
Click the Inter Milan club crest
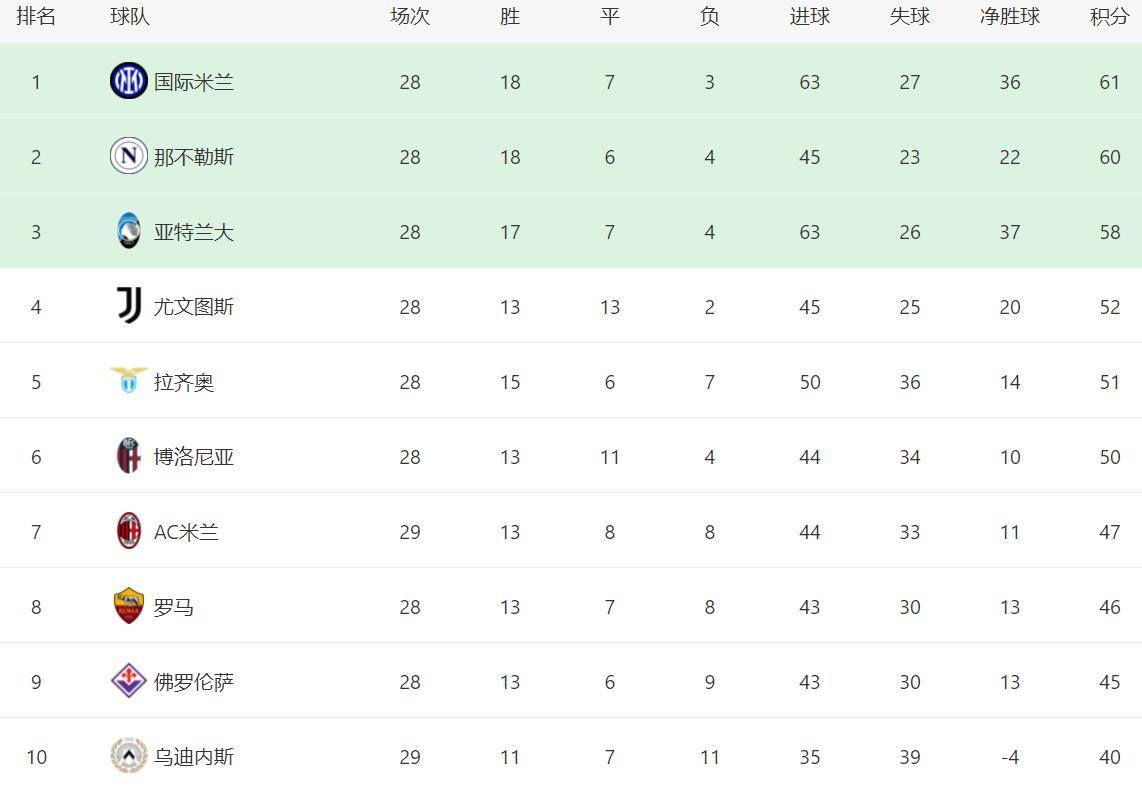[x=129, y=81]
